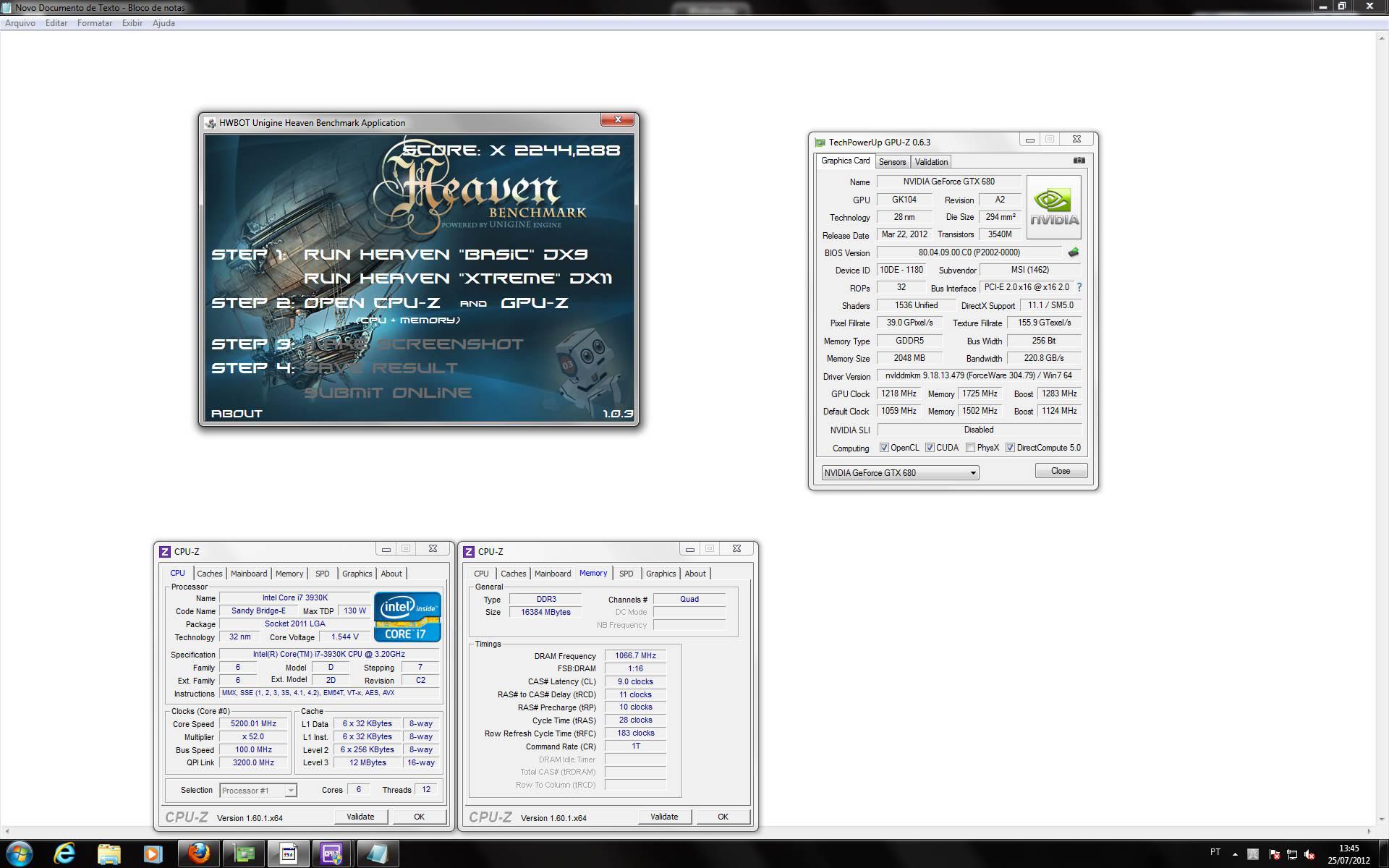
Task: Switch to Firefox in the taskbar
Action: [x=199, y=854]
